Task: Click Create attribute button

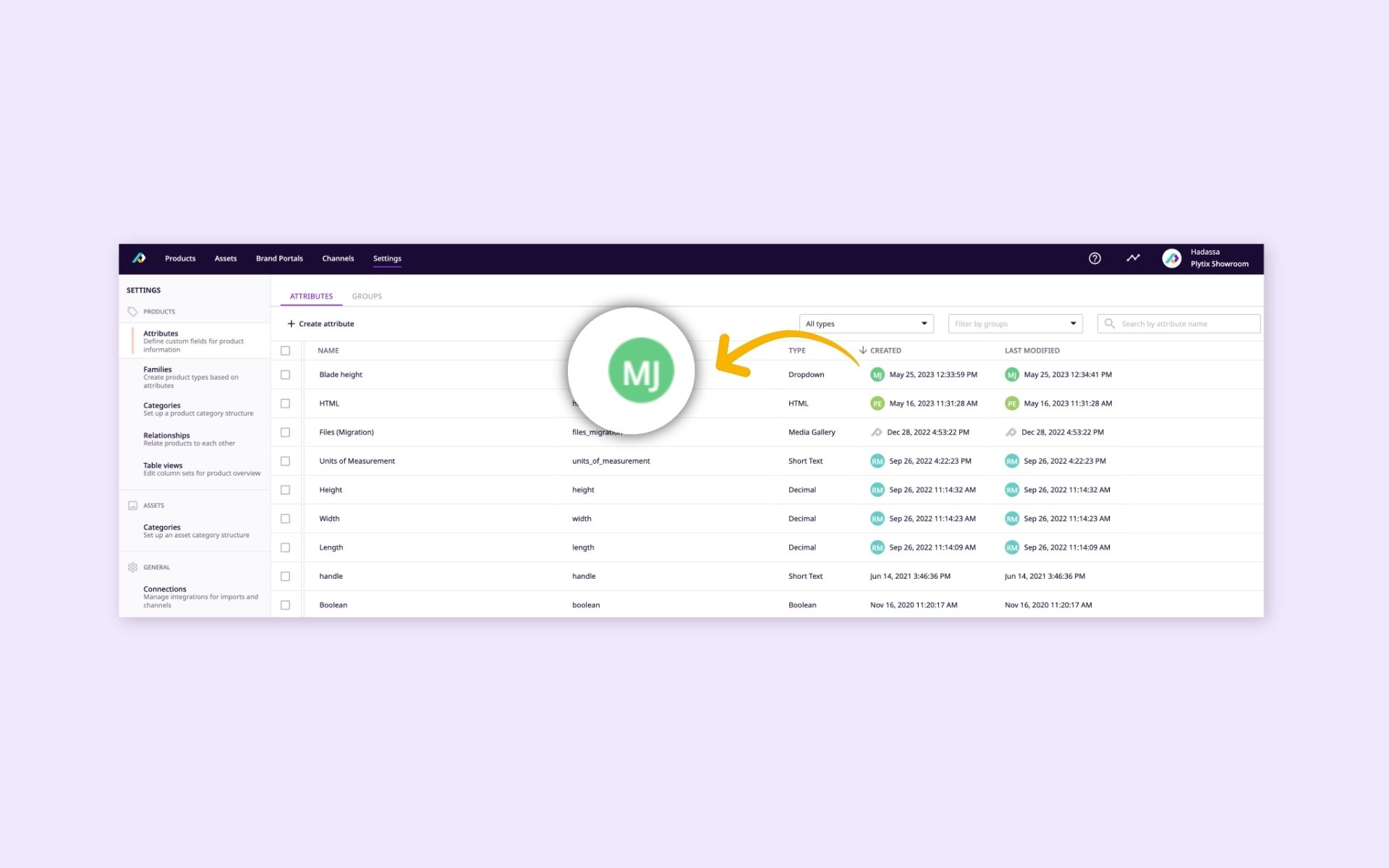Action: 320,323
